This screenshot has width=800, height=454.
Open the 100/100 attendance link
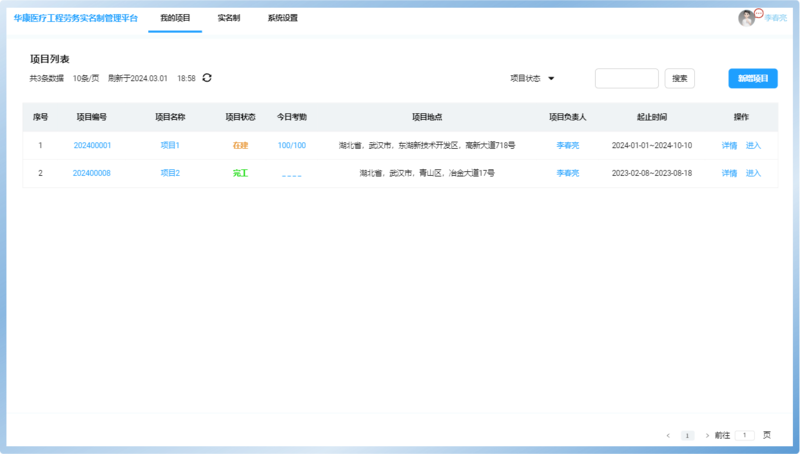(292, 145)
